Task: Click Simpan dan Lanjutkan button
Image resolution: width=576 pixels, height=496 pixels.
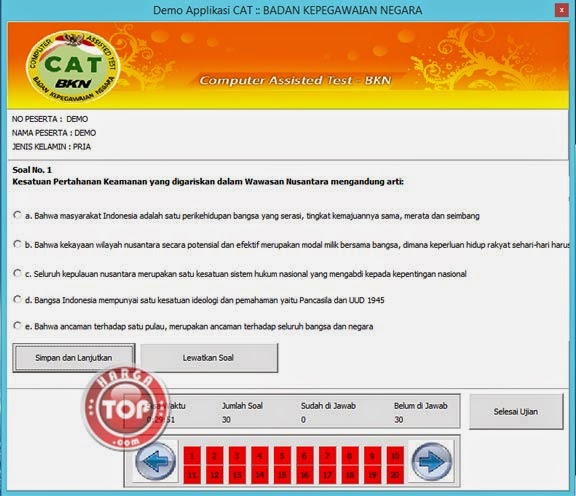Action: click(x=74, y=358)
